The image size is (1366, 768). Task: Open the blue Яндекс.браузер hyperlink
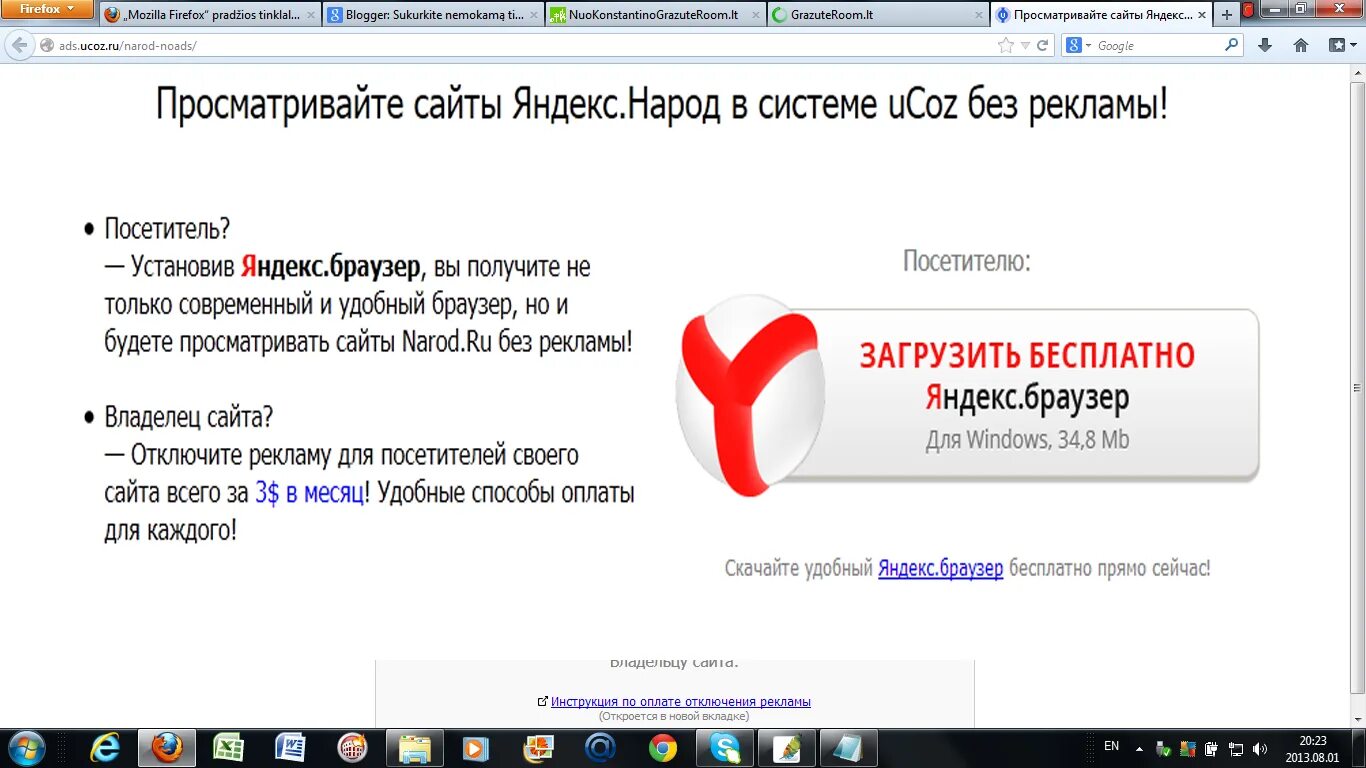[940, 568]
